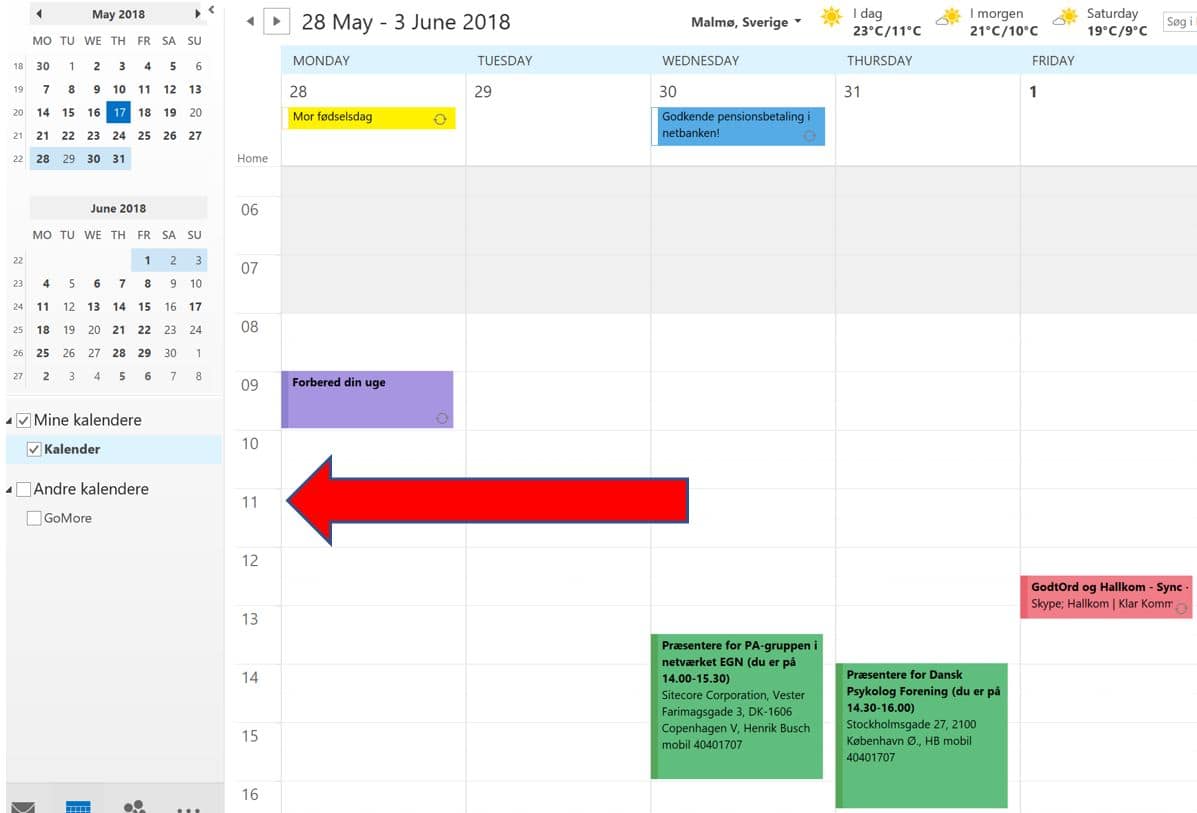Uncheck the Kalender calendar checkbox
This screenshot has width=1197, height=813.
pyautogui.click(x=34, y=449)
